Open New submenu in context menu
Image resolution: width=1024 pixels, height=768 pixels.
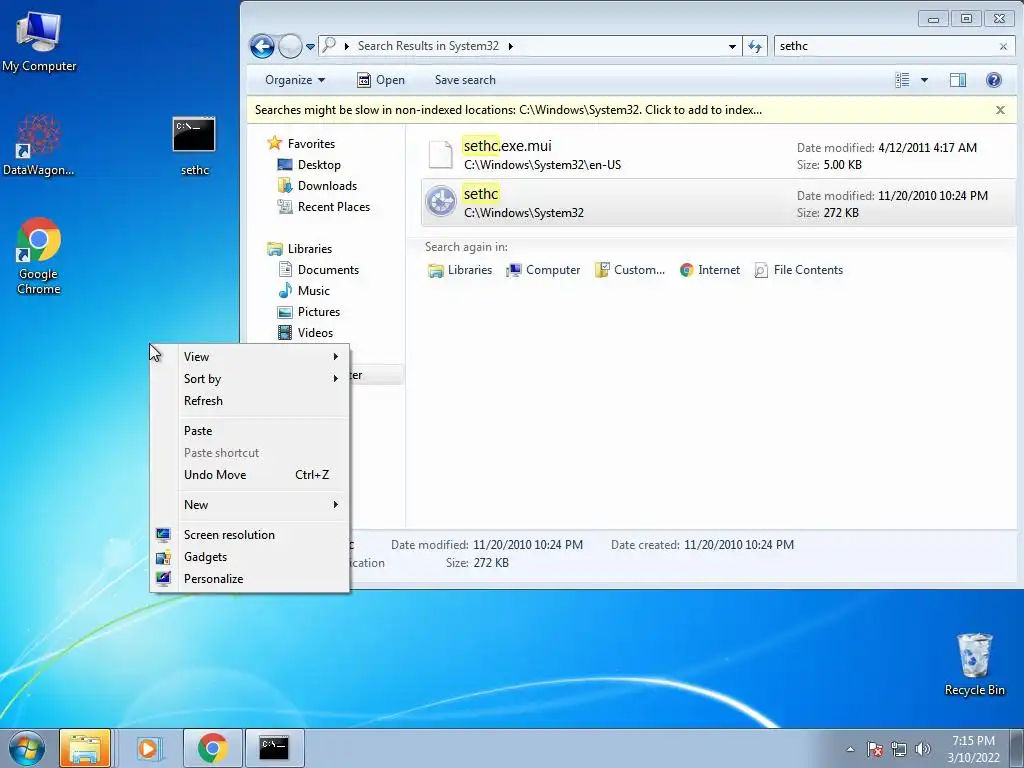(x=249, y=505)
